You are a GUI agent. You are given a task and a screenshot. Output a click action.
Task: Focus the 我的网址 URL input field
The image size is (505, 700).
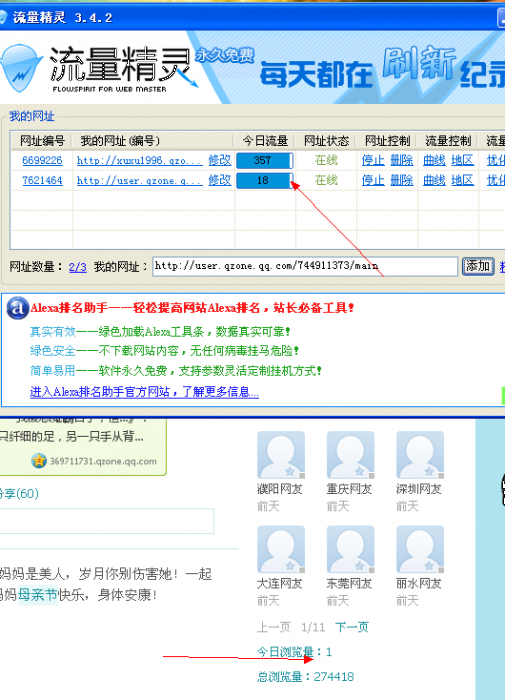(305, 266)
